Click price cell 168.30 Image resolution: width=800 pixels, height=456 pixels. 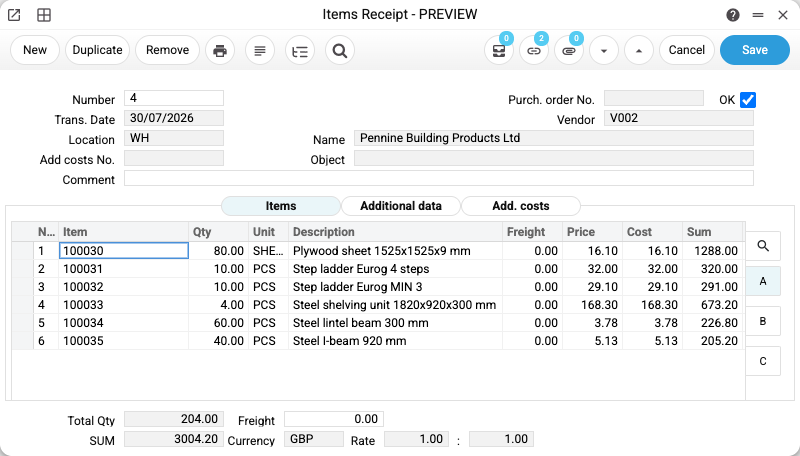[592, 305]
